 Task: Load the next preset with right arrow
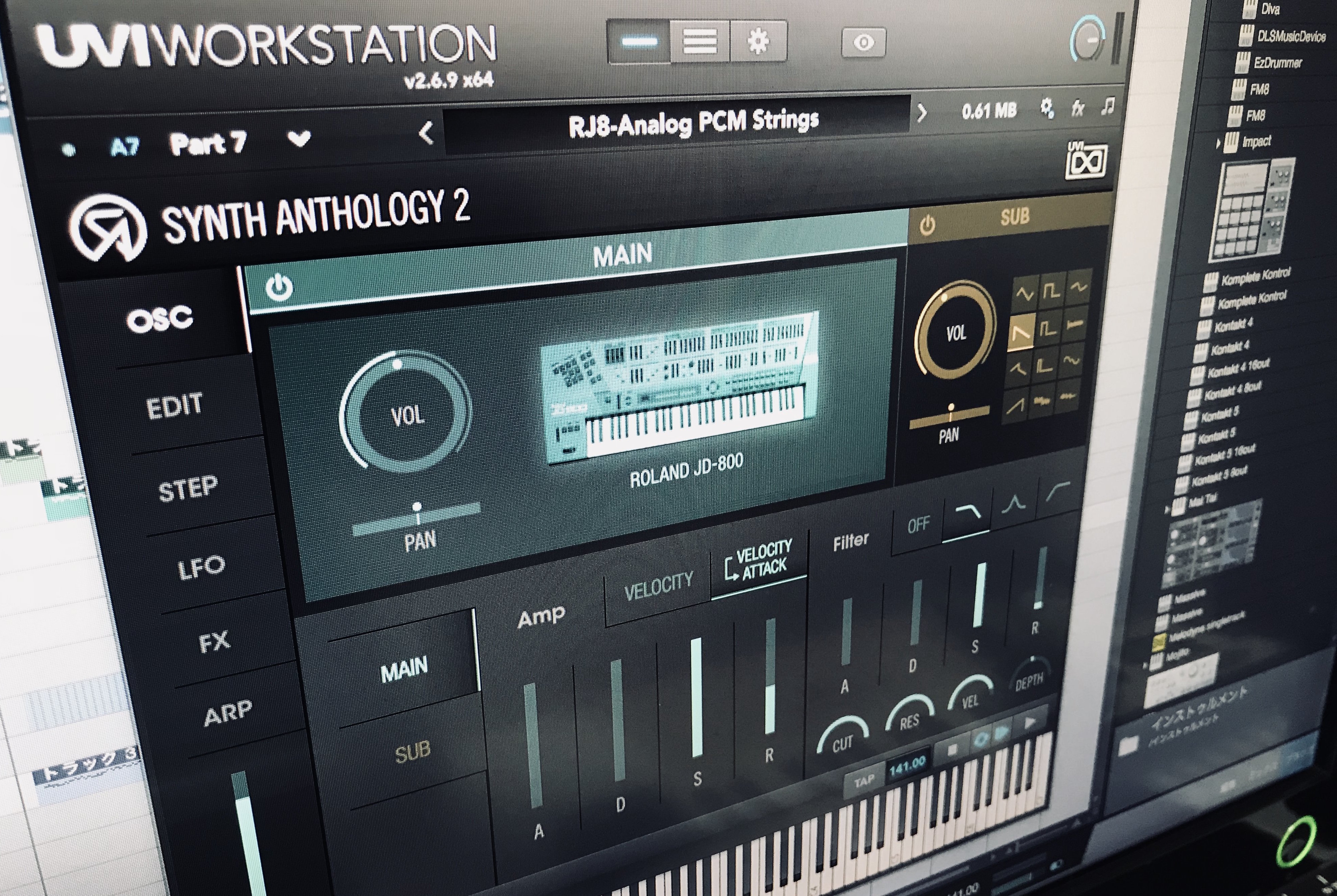pyautogui.click(x=922, y=113)
